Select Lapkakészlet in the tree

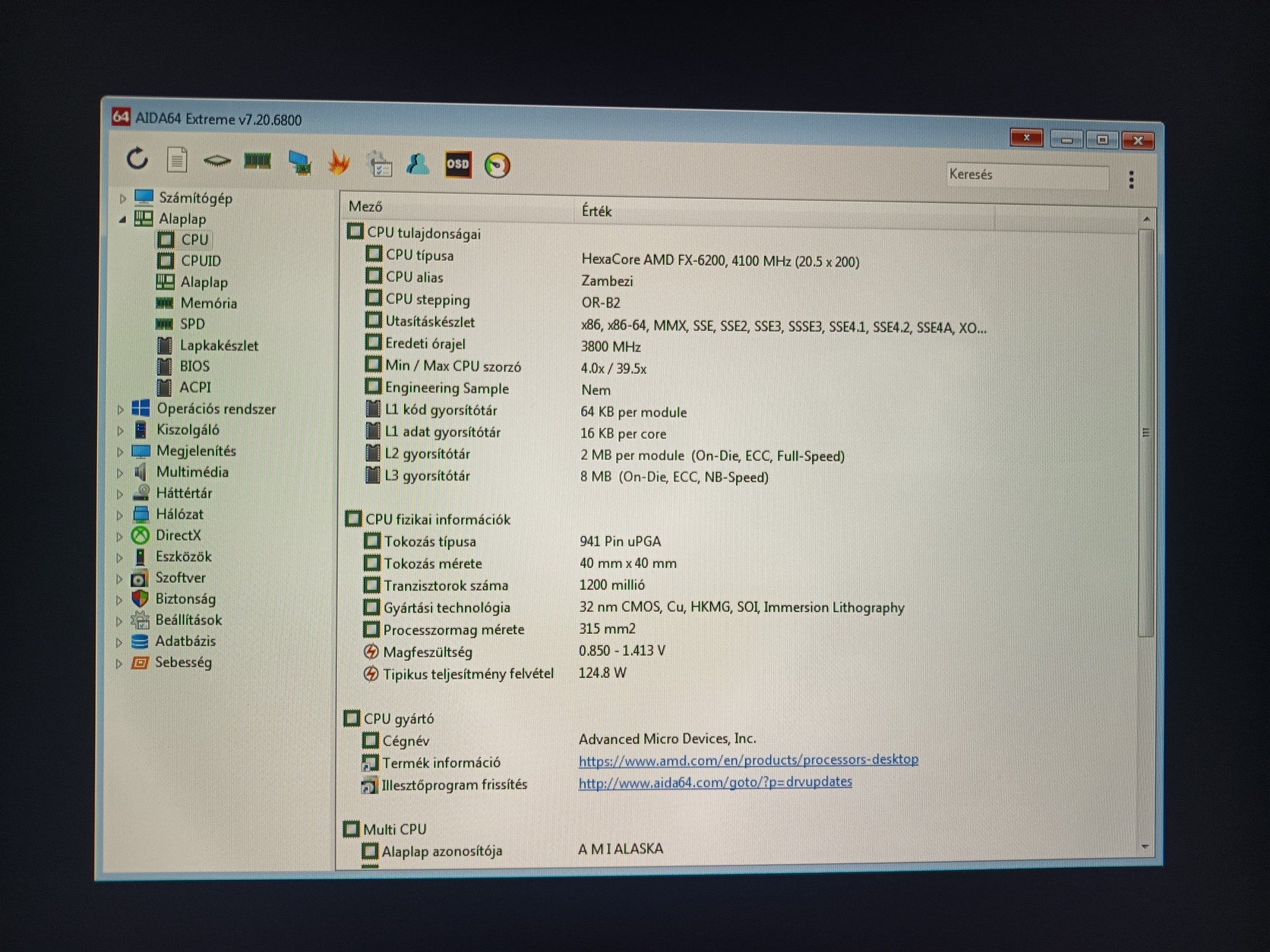click(219, 345)
